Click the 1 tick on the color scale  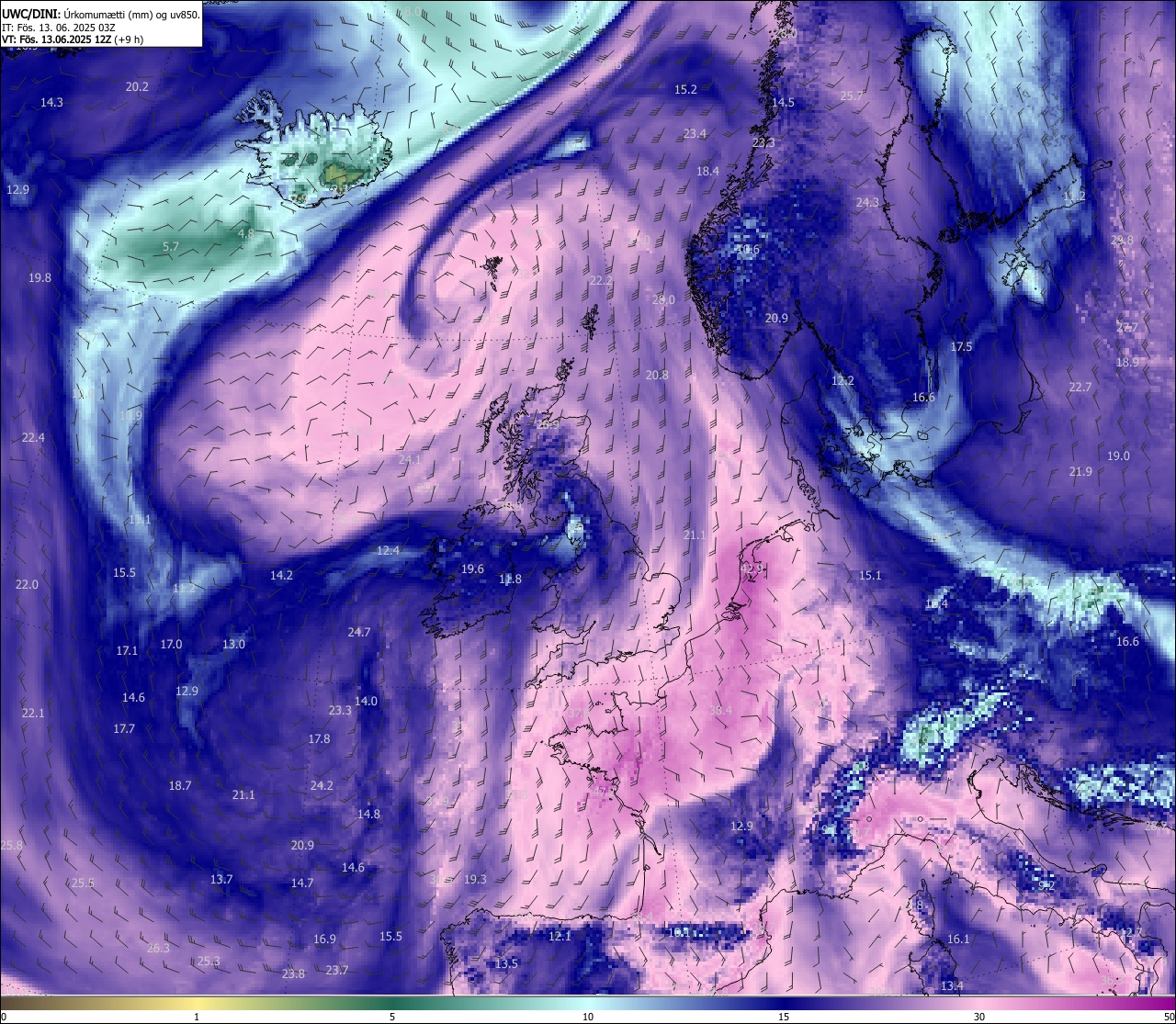[x=197, y=1017]
